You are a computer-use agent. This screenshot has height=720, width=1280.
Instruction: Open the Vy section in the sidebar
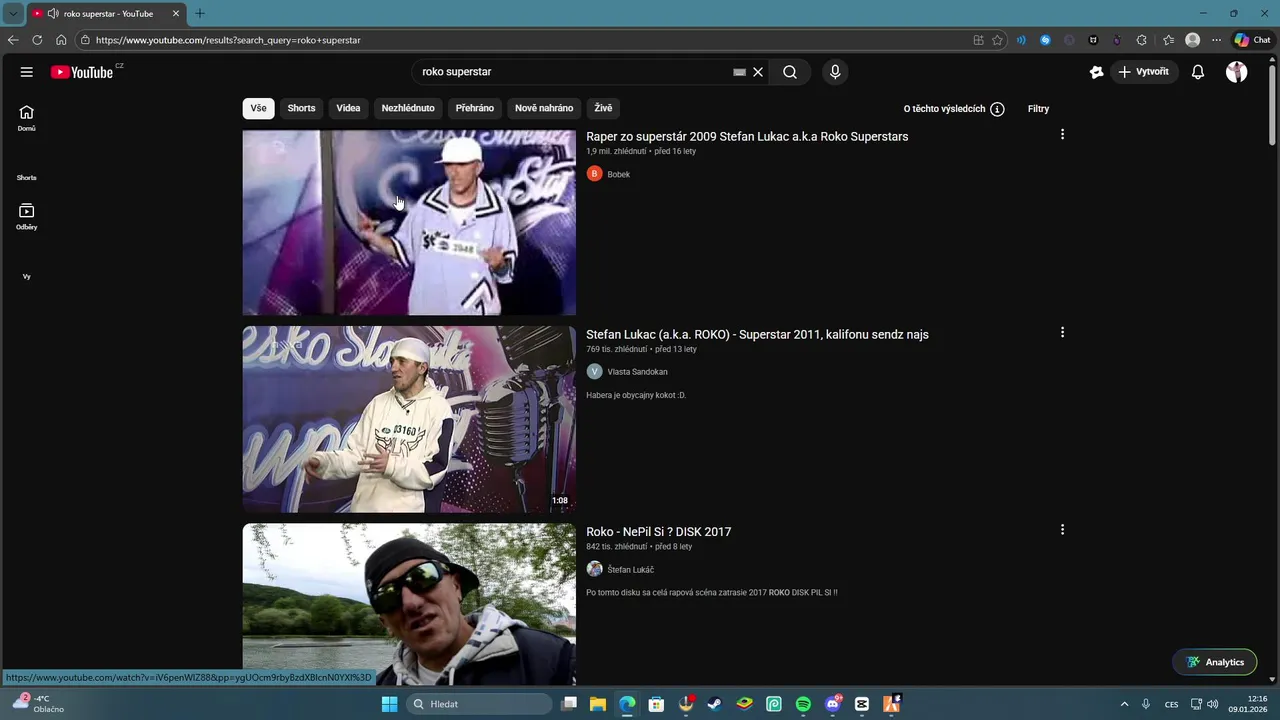pyautogui.click(x=27, y=276)
